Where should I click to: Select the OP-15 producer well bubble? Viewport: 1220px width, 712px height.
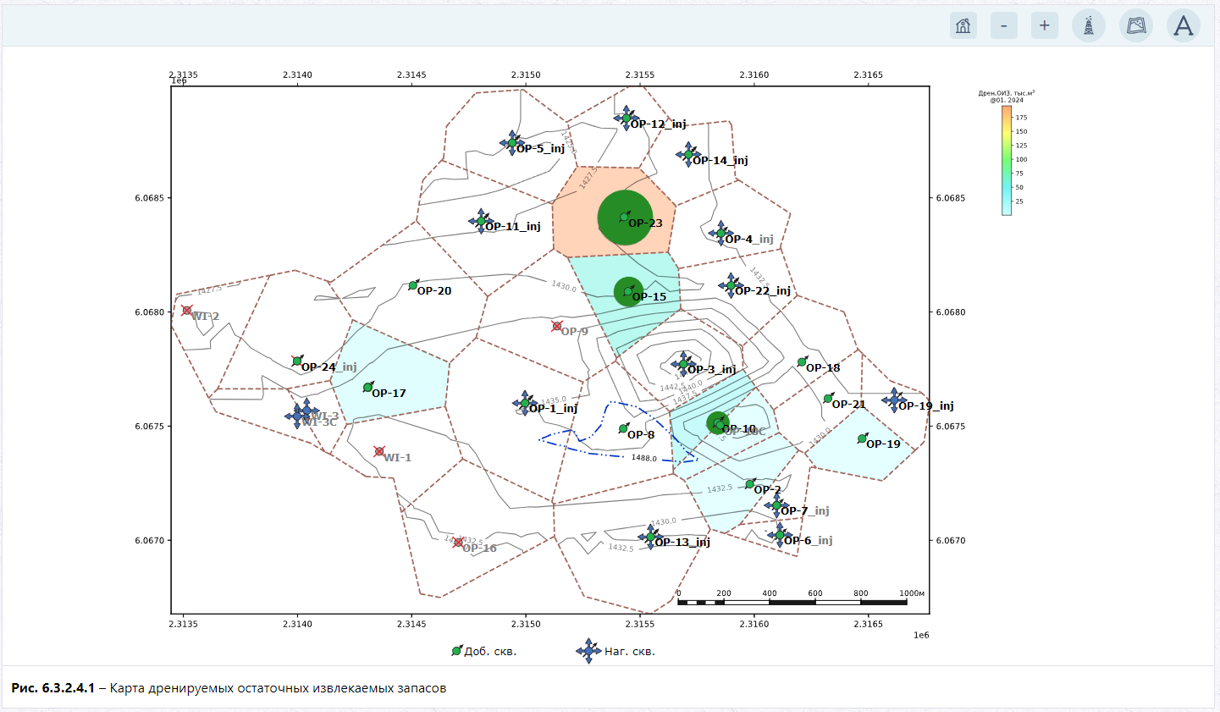pos(628,291)
